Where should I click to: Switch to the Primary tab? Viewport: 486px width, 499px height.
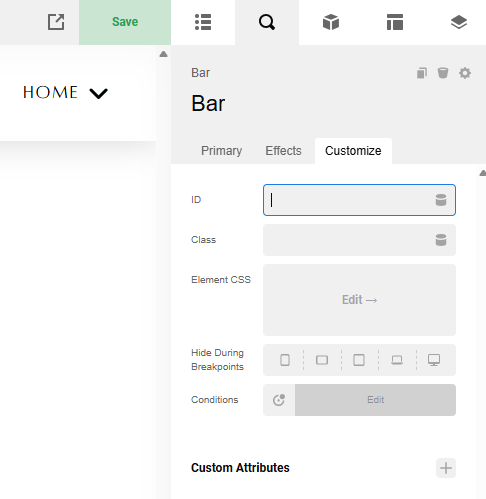[x=221, y=151]
